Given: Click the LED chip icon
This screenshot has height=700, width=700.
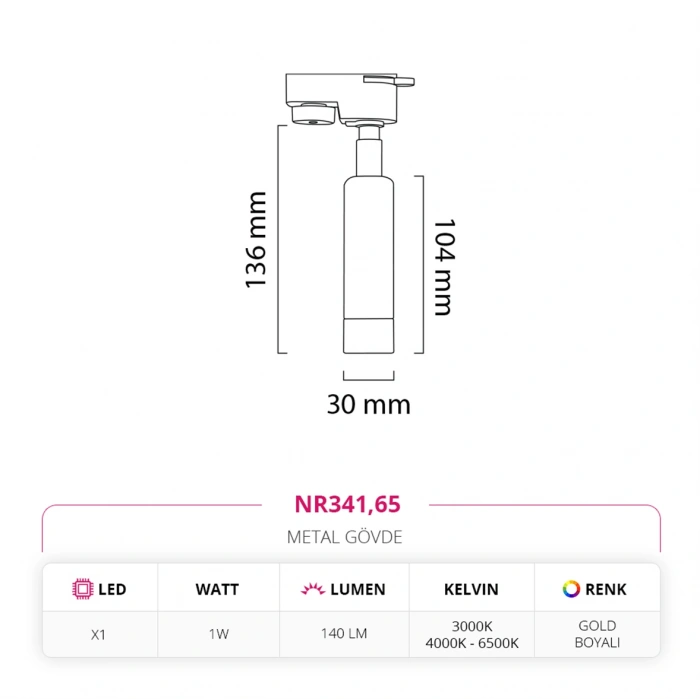Looking at the screenshot, I should tap(83, 589).
